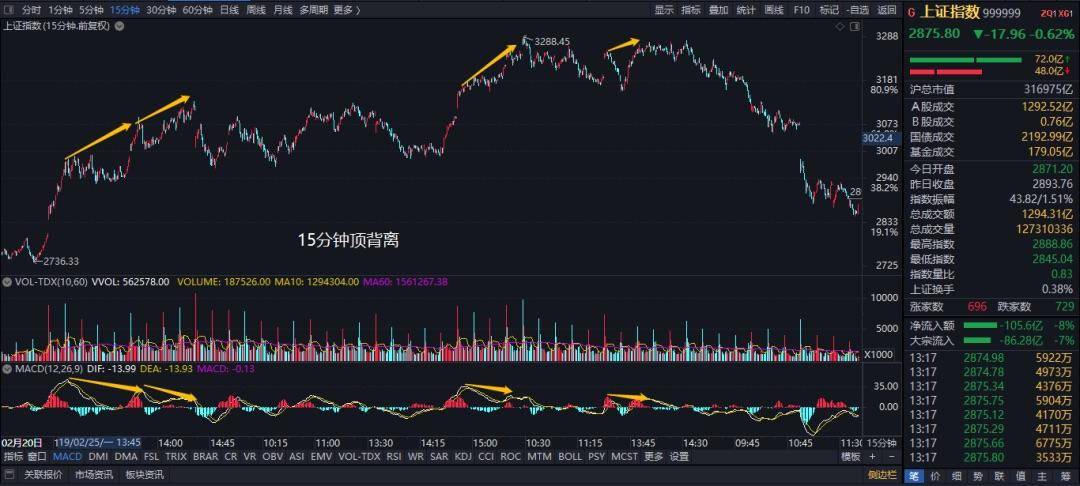The height and width of the screenshot is (486, 1080).
Task: Switch chart to 月线 monthly period
Action: click(282, 10)
